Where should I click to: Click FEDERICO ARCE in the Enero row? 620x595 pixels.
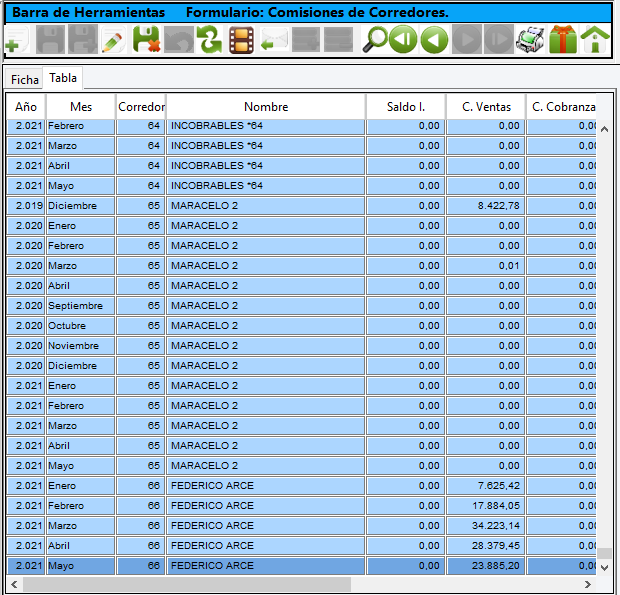266,485
